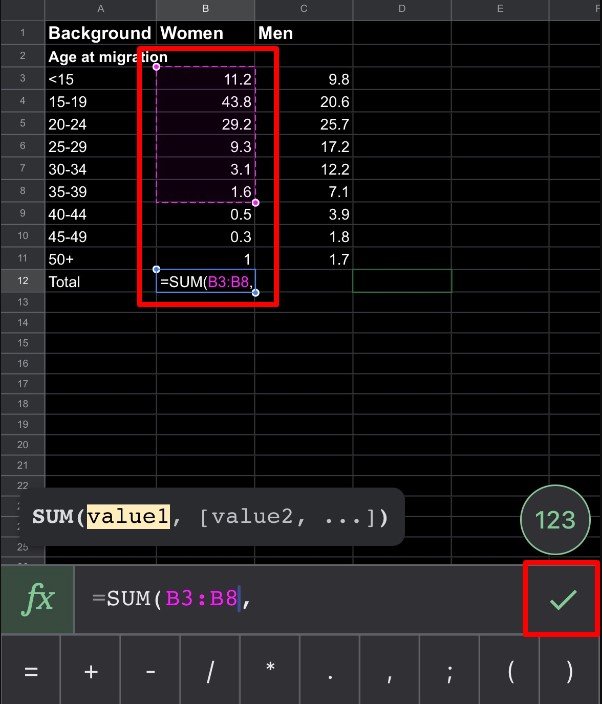602x704 pixels.
Task: Click the Women 50+ value 1 cell
Action: (206, 259)
